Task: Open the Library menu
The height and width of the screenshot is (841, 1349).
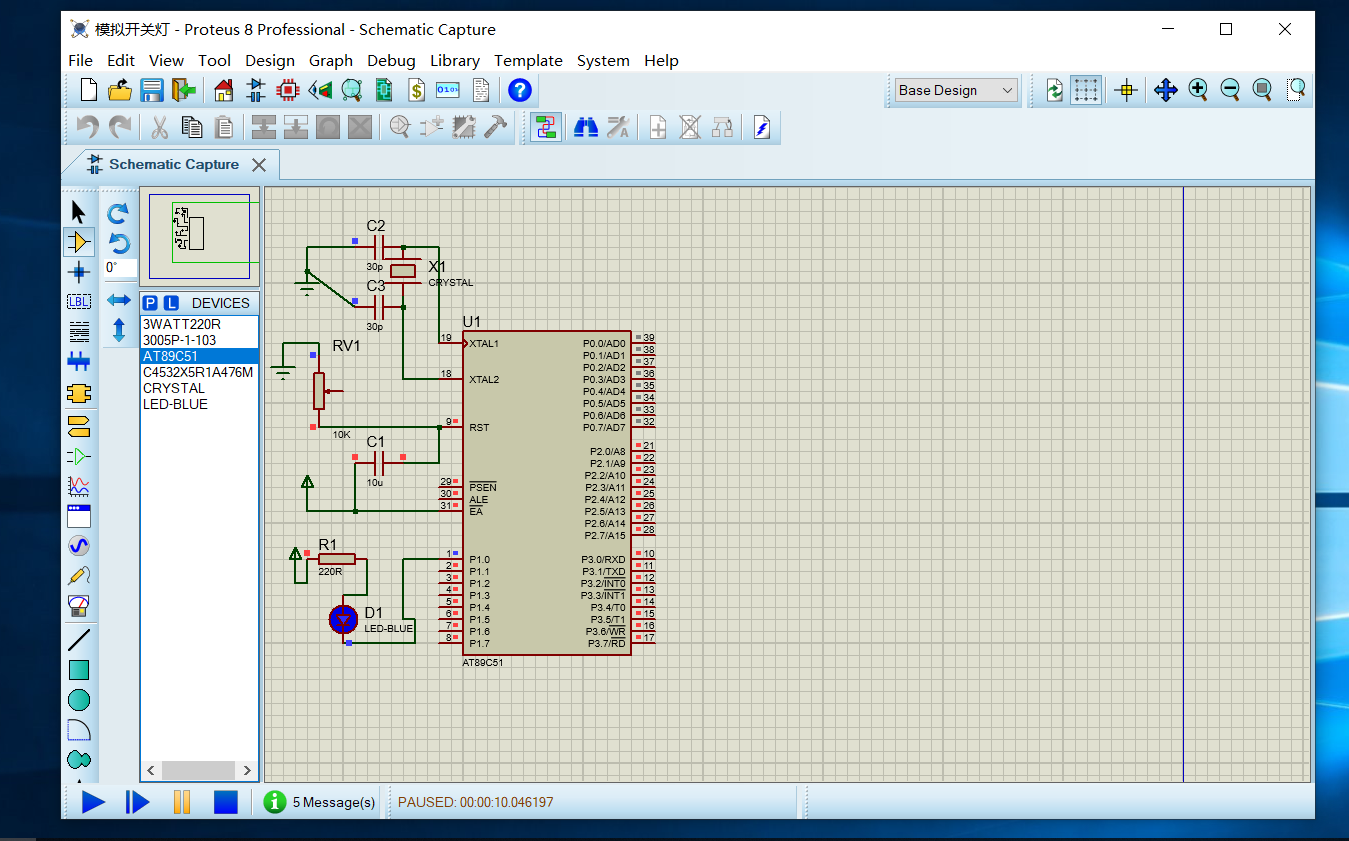Action: [454, 60]
